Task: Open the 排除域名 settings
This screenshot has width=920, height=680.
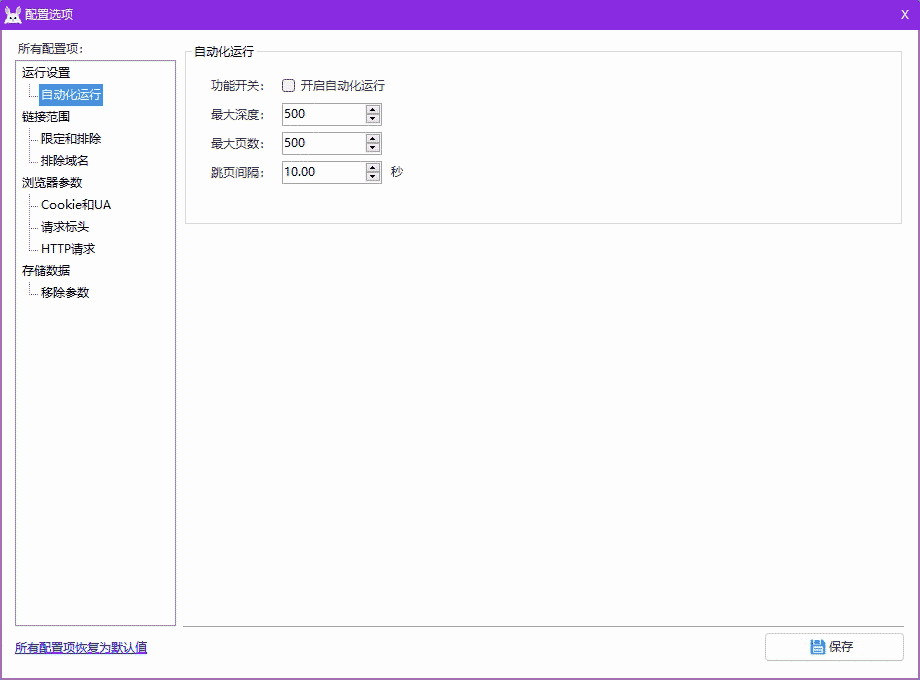Action: coord(65,161)
